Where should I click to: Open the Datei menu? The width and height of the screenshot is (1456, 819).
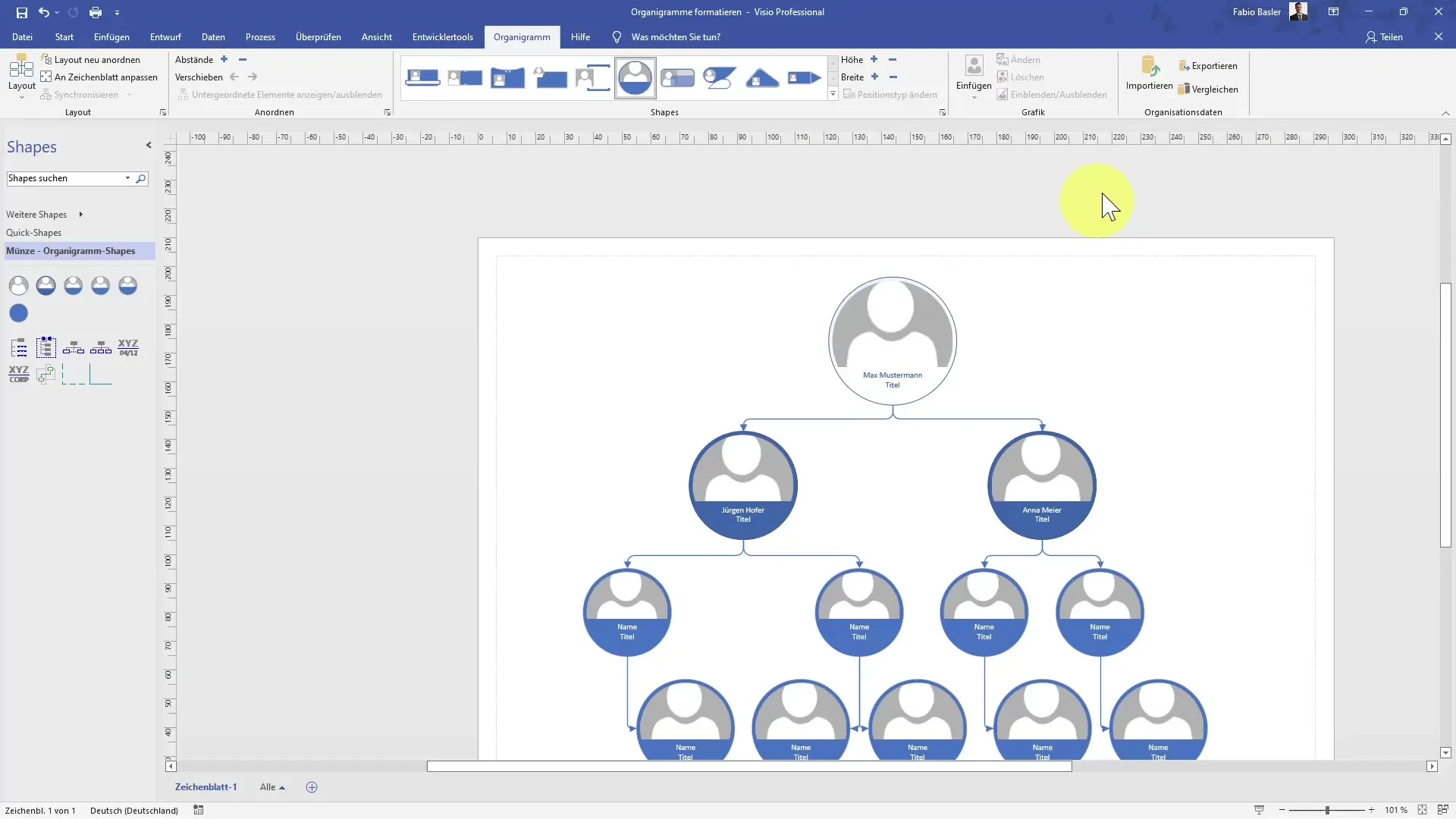(22, 36)
